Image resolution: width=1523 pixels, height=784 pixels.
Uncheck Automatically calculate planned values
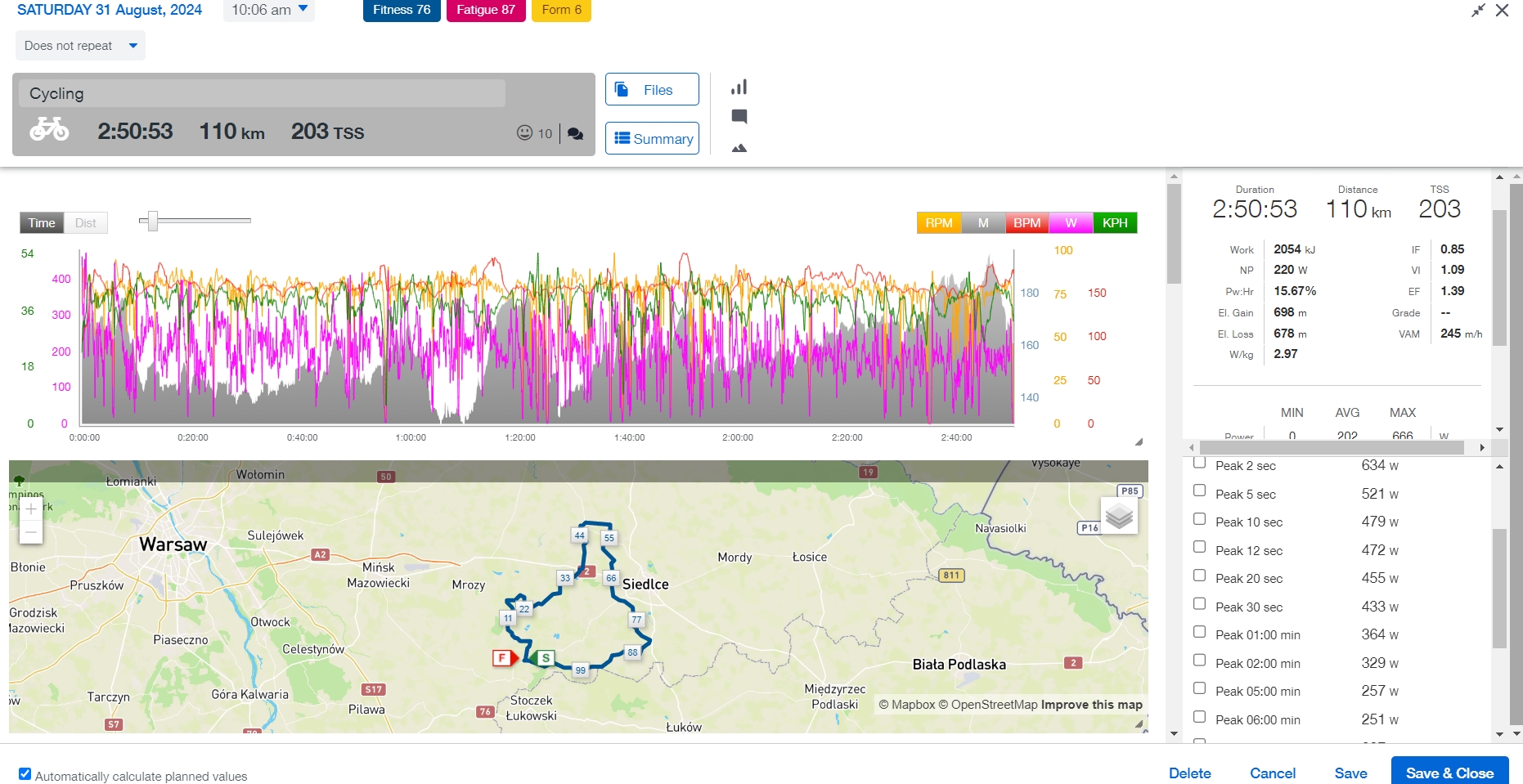pyautogui.click(x=25, y=774)
